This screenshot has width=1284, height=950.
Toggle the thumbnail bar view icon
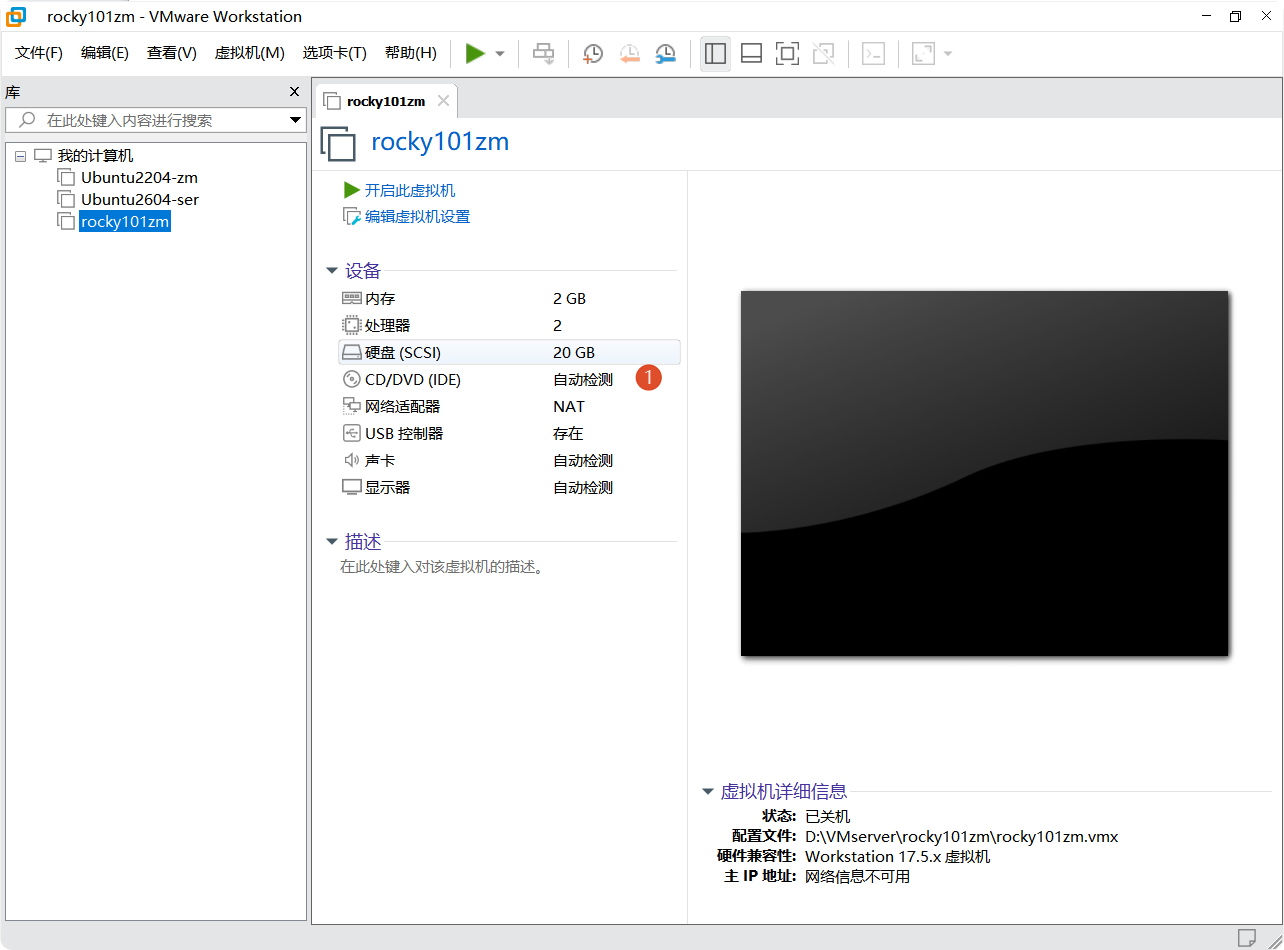[x=751, y=53]
